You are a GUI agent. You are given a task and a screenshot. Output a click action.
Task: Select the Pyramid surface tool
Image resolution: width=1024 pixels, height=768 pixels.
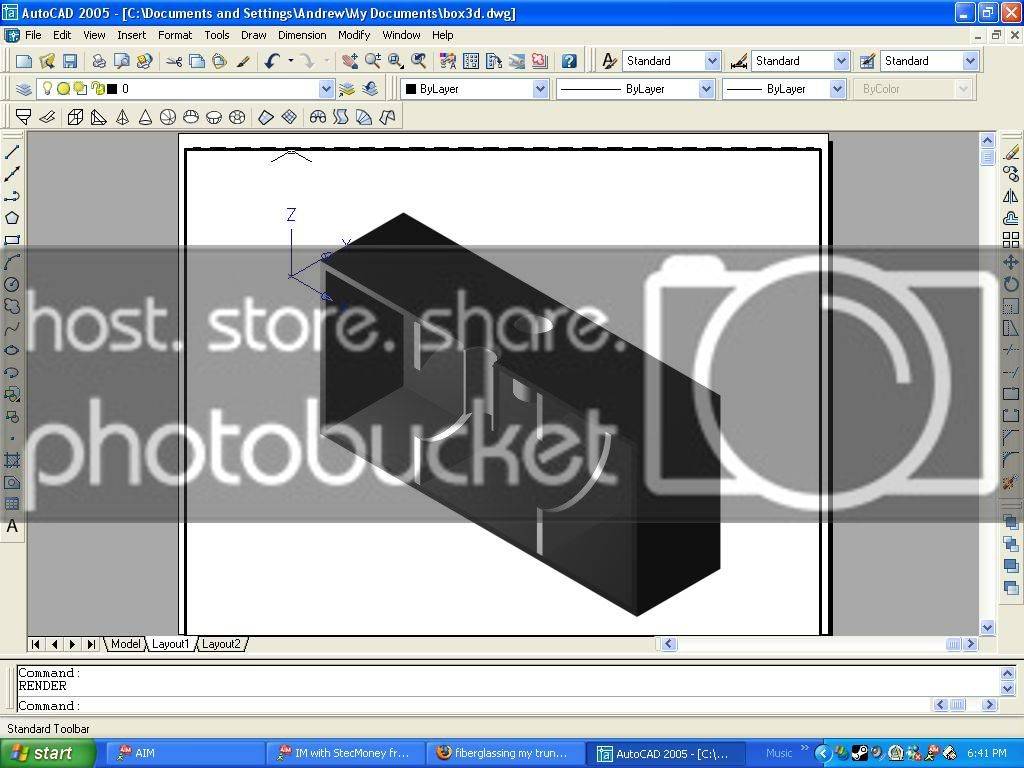(x=122, y=118)
